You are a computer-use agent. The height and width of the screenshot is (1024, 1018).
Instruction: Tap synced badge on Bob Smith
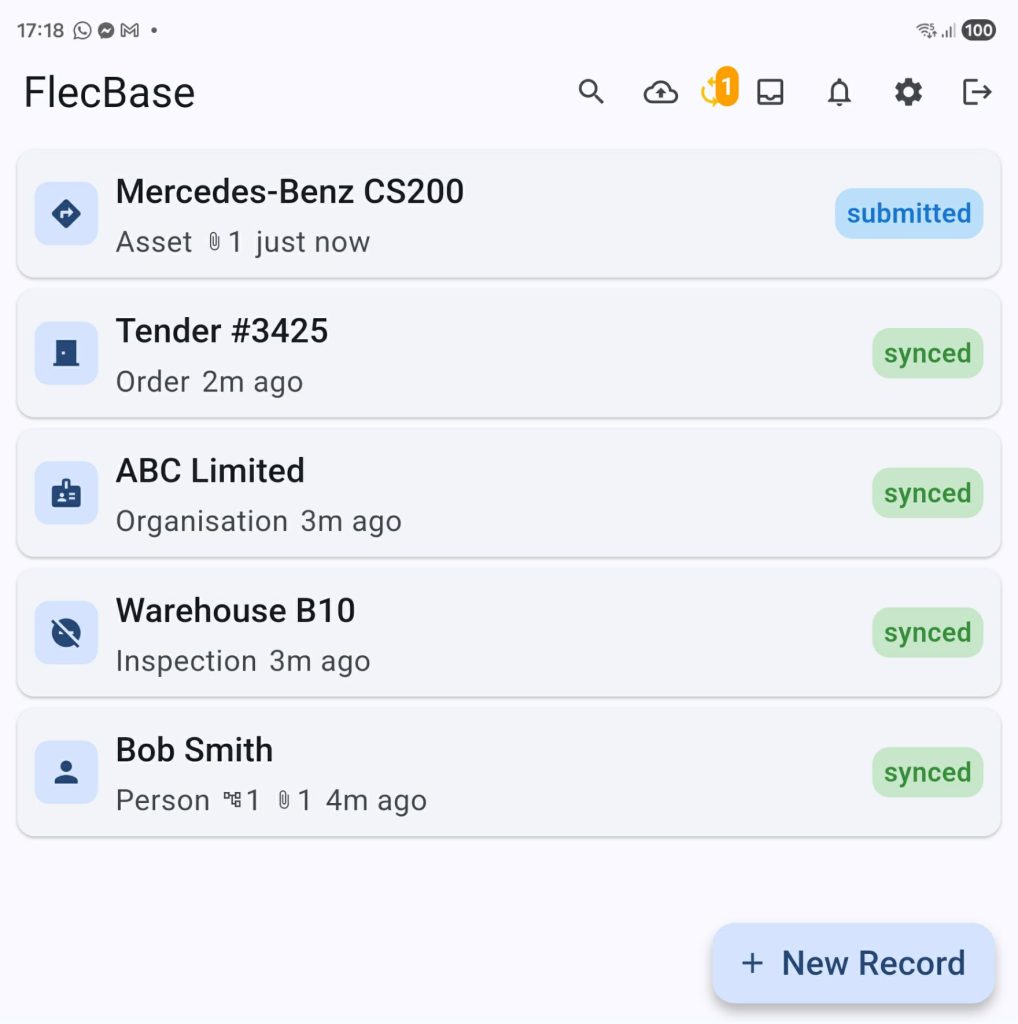click(x=927, y=772)
